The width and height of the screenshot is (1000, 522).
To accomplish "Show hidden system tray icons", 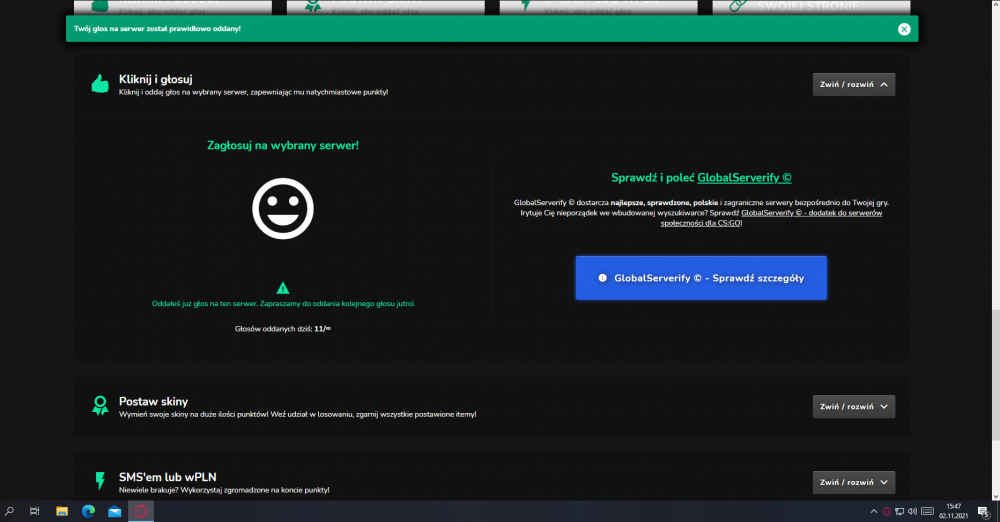I will coord(874,511).
